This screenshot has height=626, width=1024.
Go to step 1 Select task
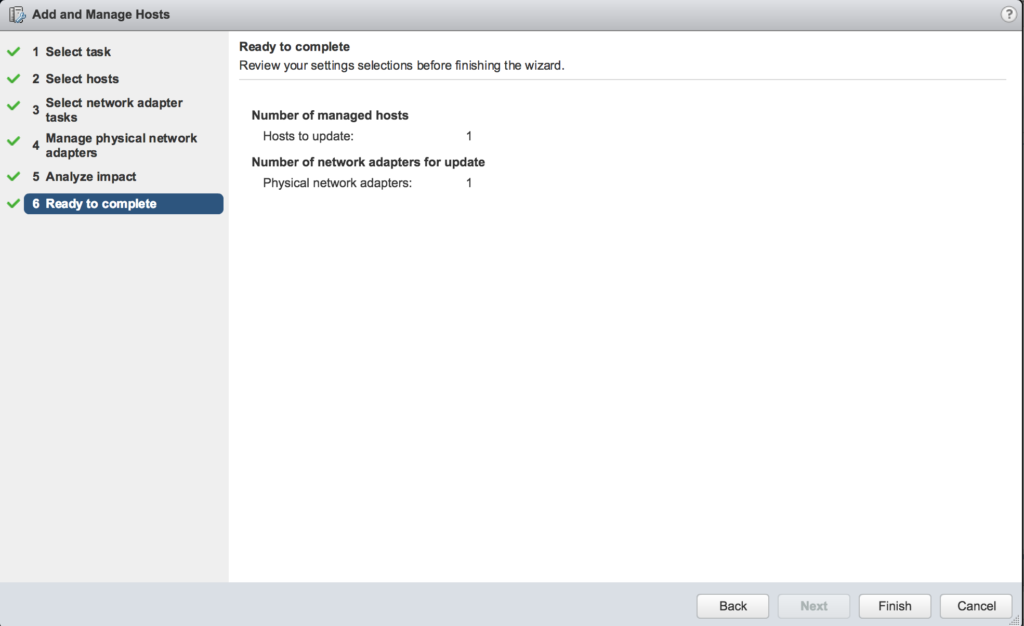pos(71,52)
